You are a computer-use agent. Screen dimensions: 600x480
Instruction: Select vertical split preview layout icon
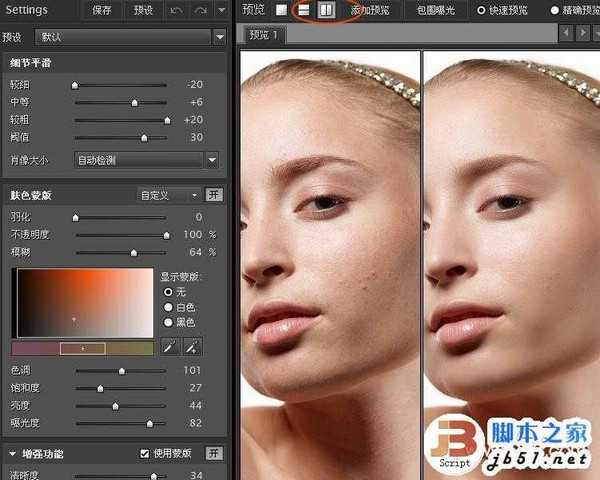325,10
